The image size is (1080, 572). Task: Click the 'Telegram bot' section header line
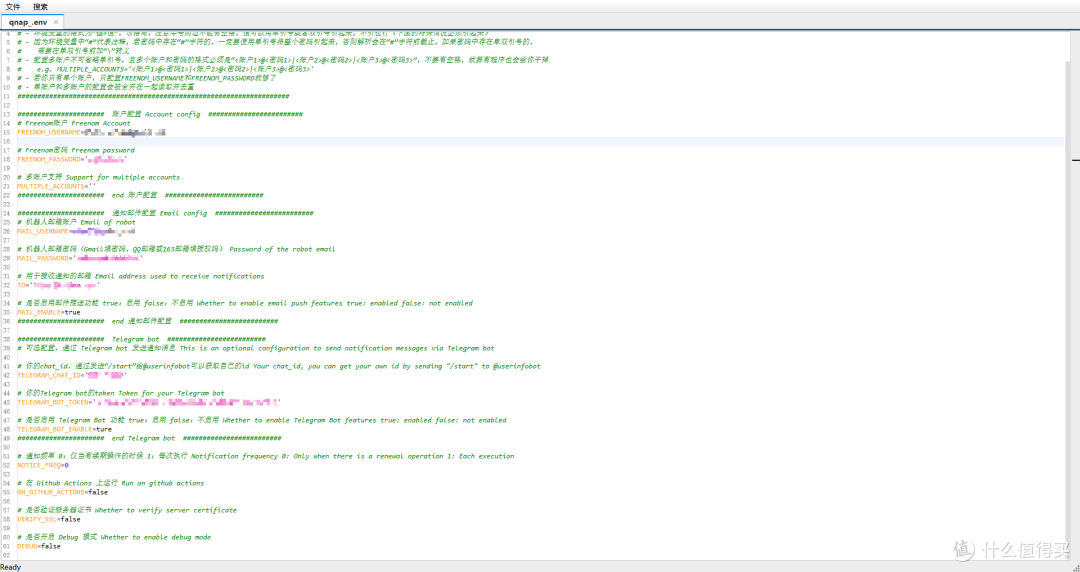tap(141, 339)
